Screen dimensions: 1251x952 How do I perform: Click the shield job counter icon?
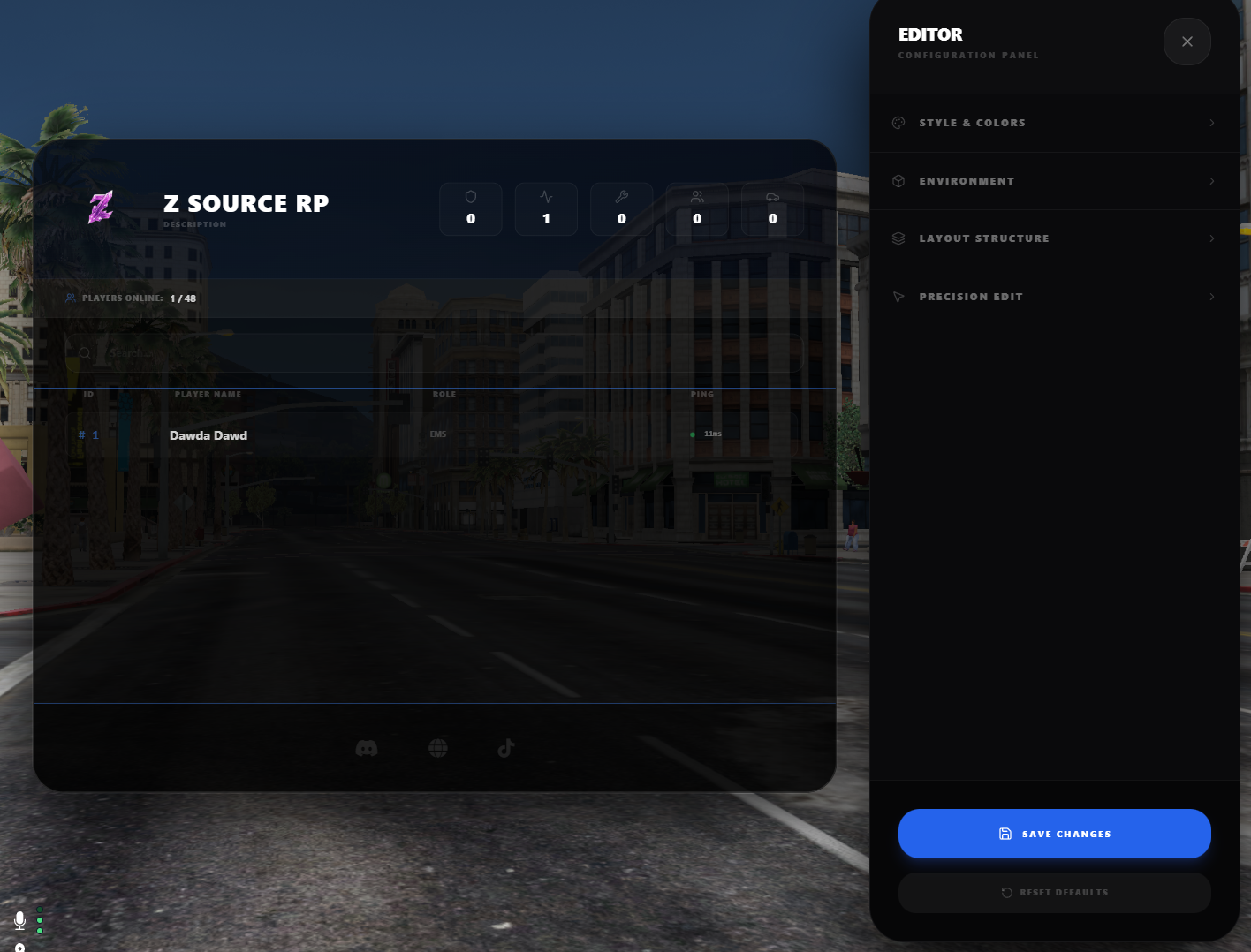(471, 197)
